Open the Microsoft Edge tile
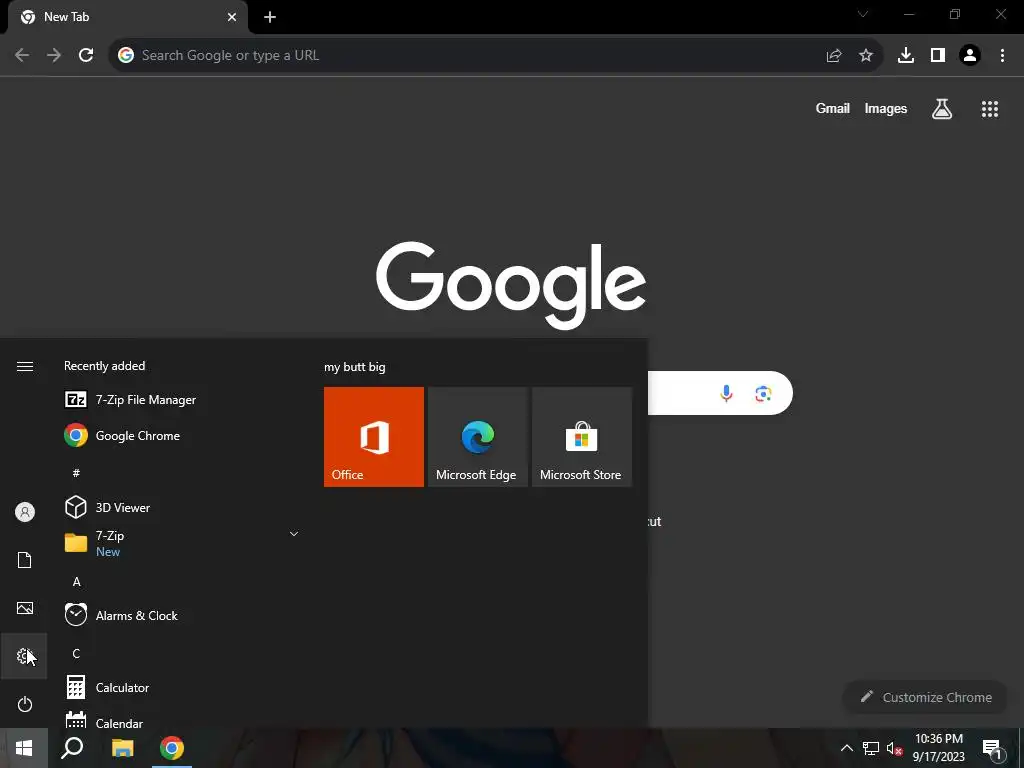This screenshot has width=1024, height=768. coord(477,437)
